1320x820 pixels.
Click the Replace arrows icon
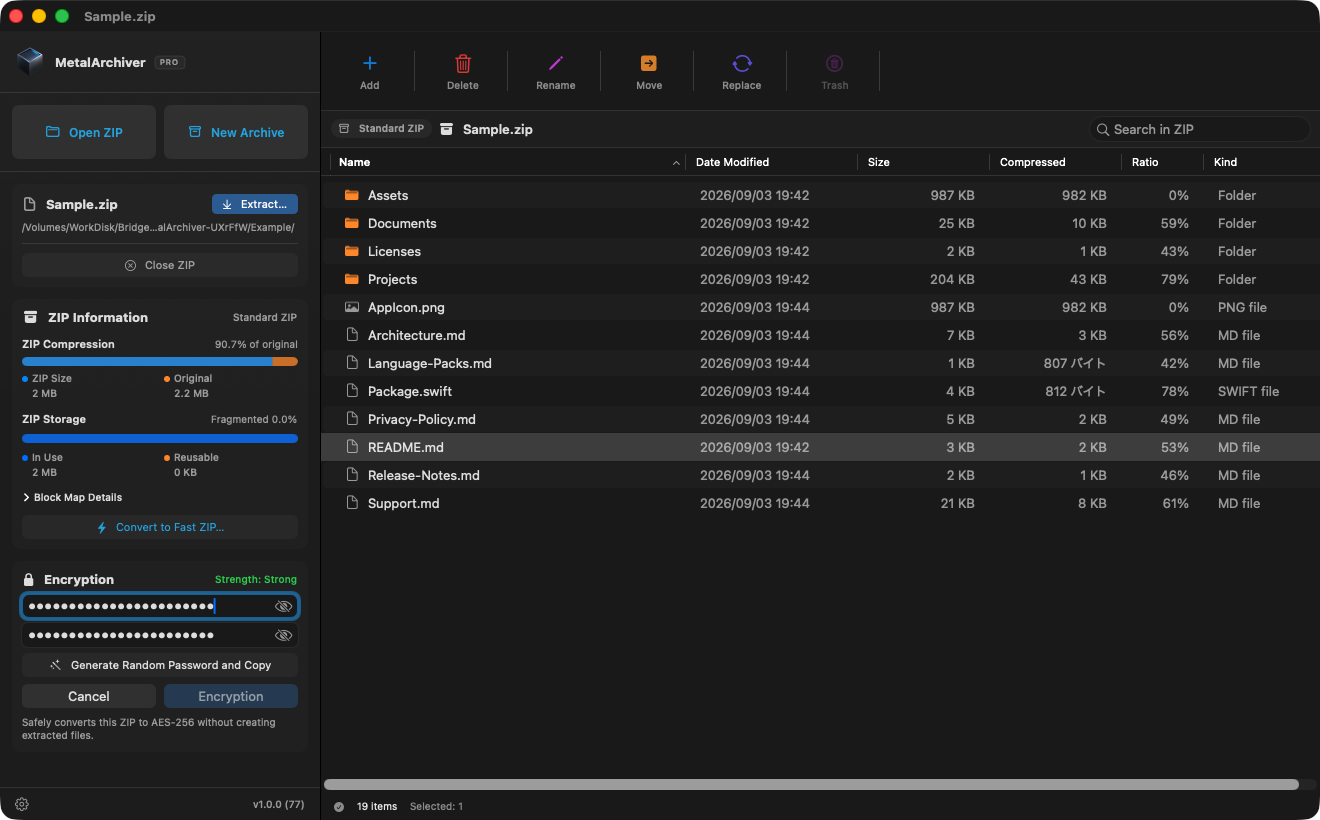[742, 64]
